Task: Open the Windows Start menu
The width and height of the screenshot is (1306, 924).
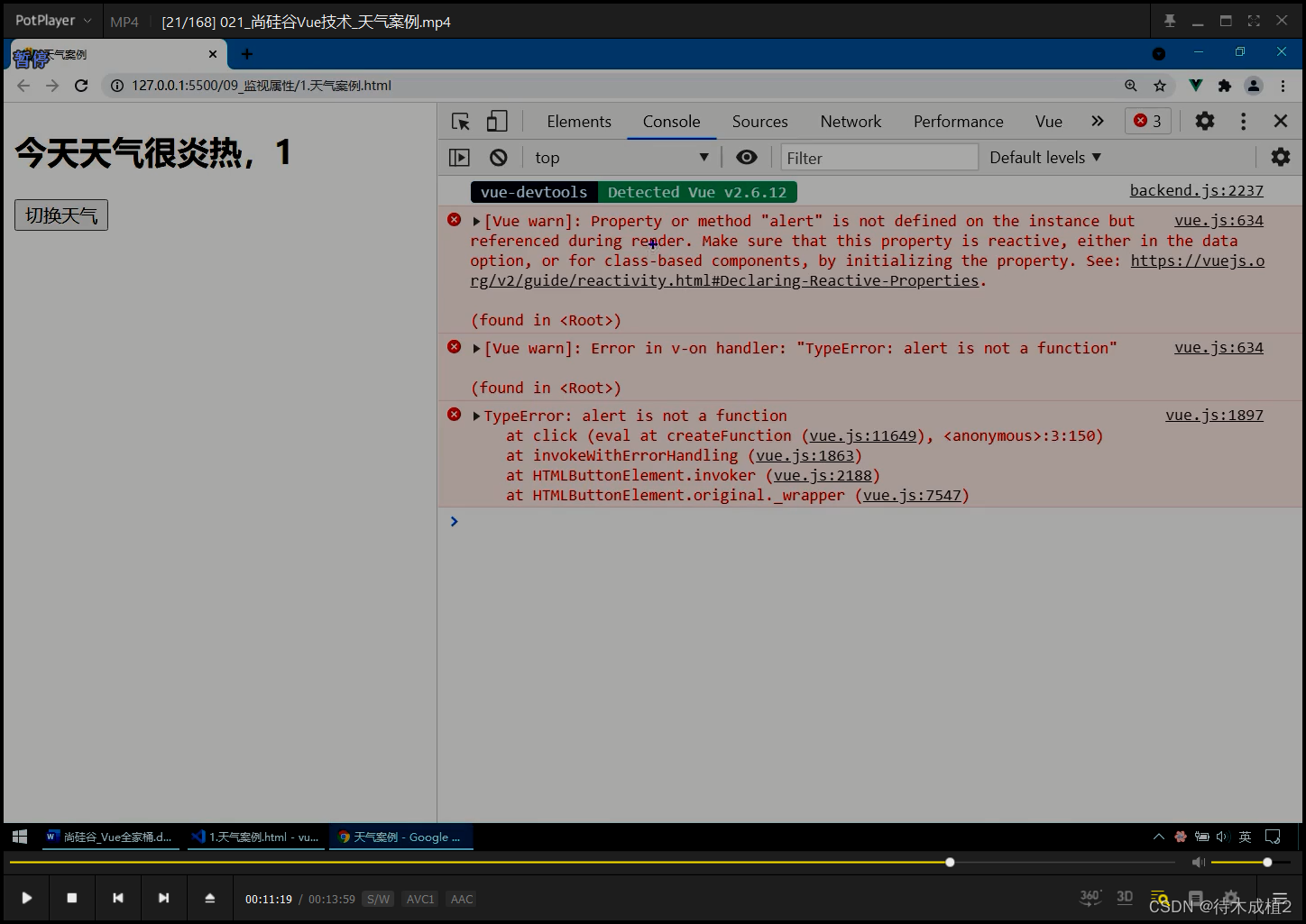Action: 20,837
